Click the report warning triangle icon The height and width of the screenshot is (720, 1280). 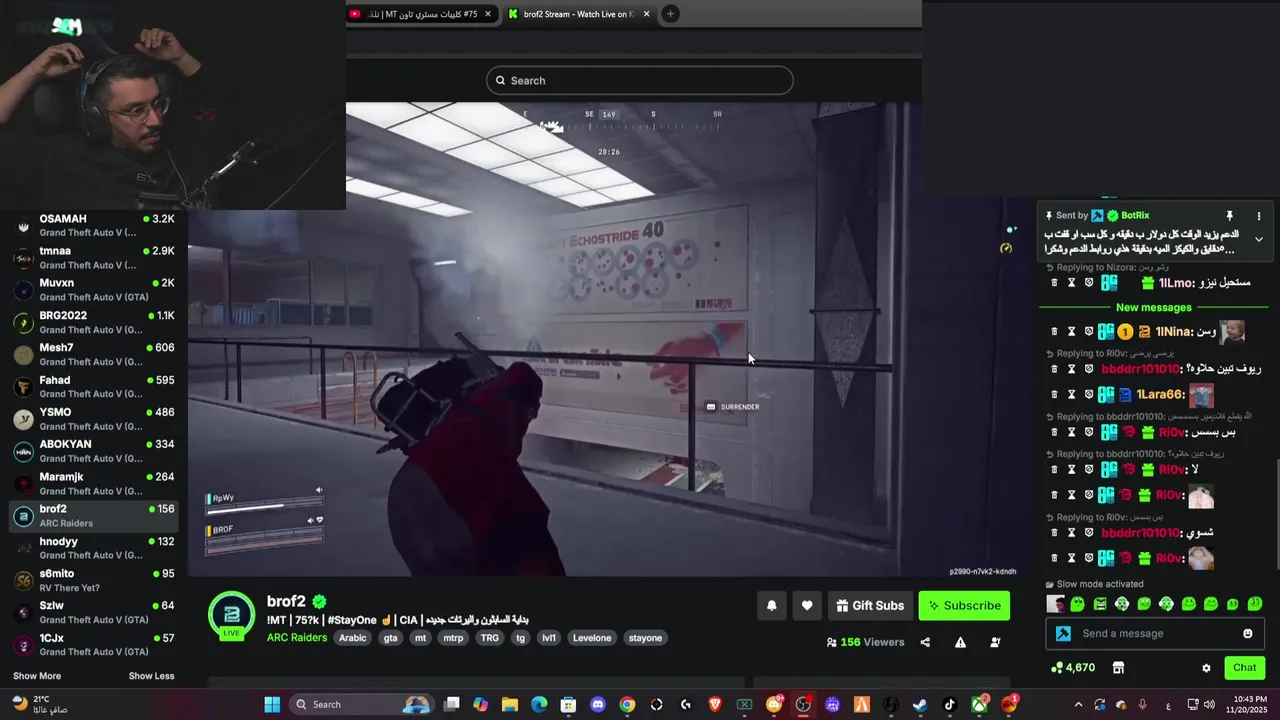[x=960, y=642]
